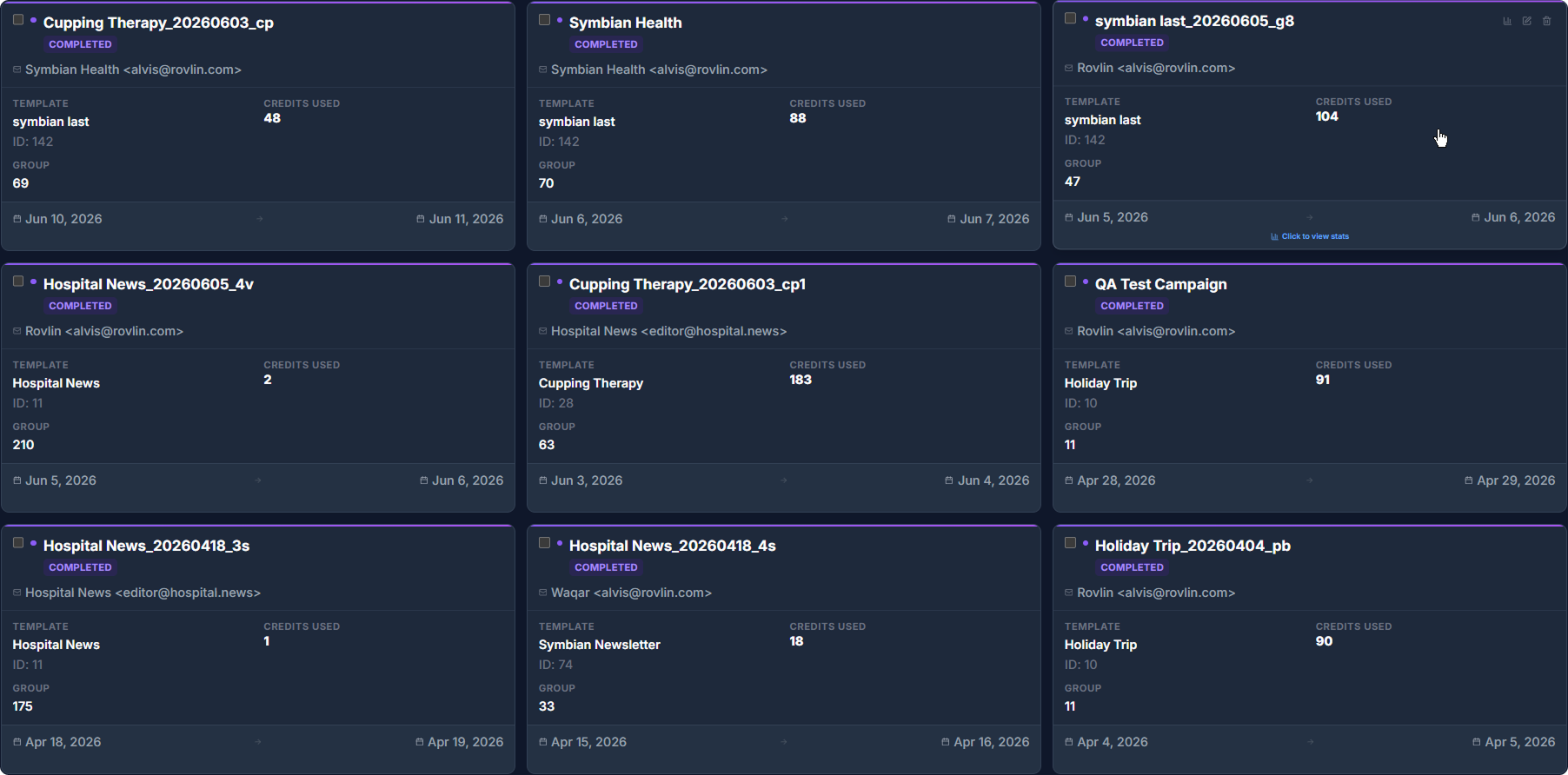Viewport: 1568px width, 775px height.
Task: Check the symbian last_20260605_g8 campaign box
Action: pos(1070,18)
